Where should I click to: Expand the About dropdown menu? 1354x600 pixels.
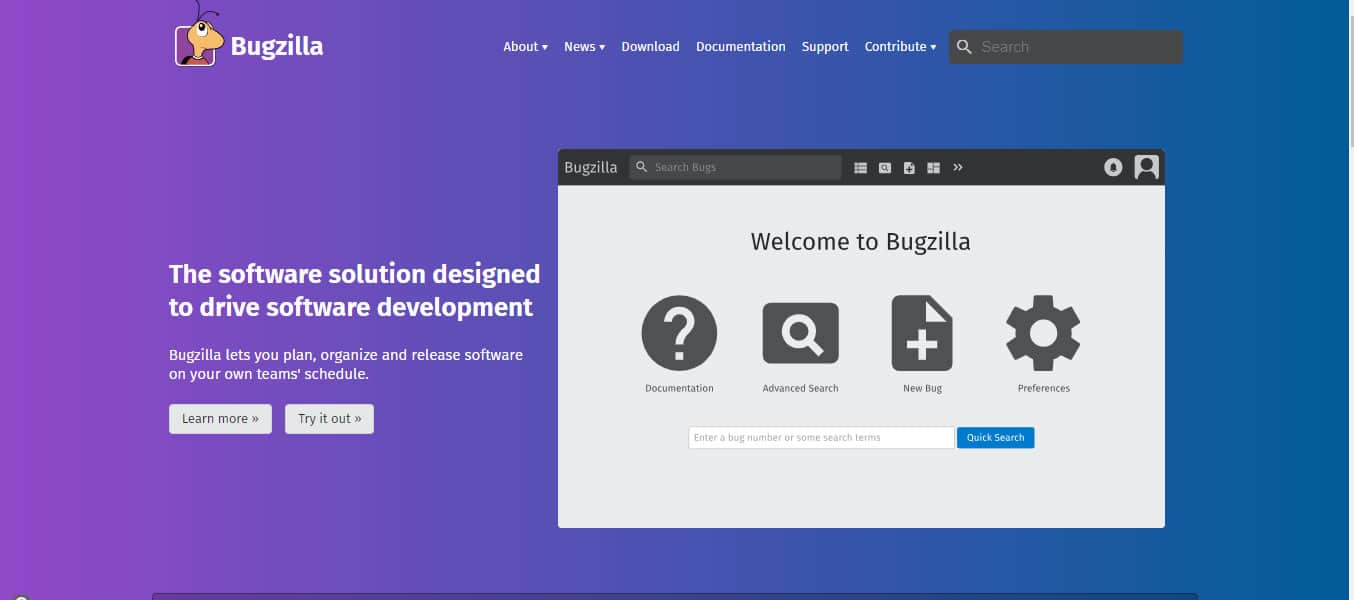click(525, 47)
